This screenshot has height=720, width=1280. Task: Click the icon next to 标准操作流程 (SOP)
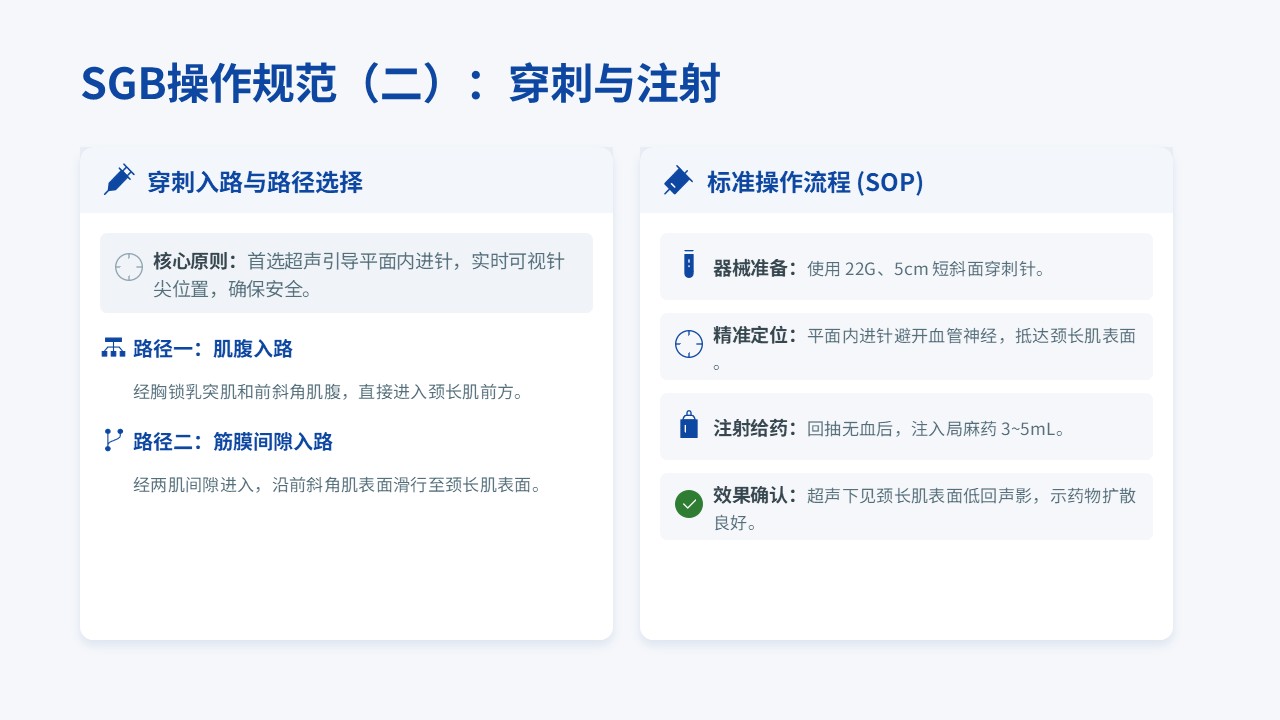coord(677,181)
